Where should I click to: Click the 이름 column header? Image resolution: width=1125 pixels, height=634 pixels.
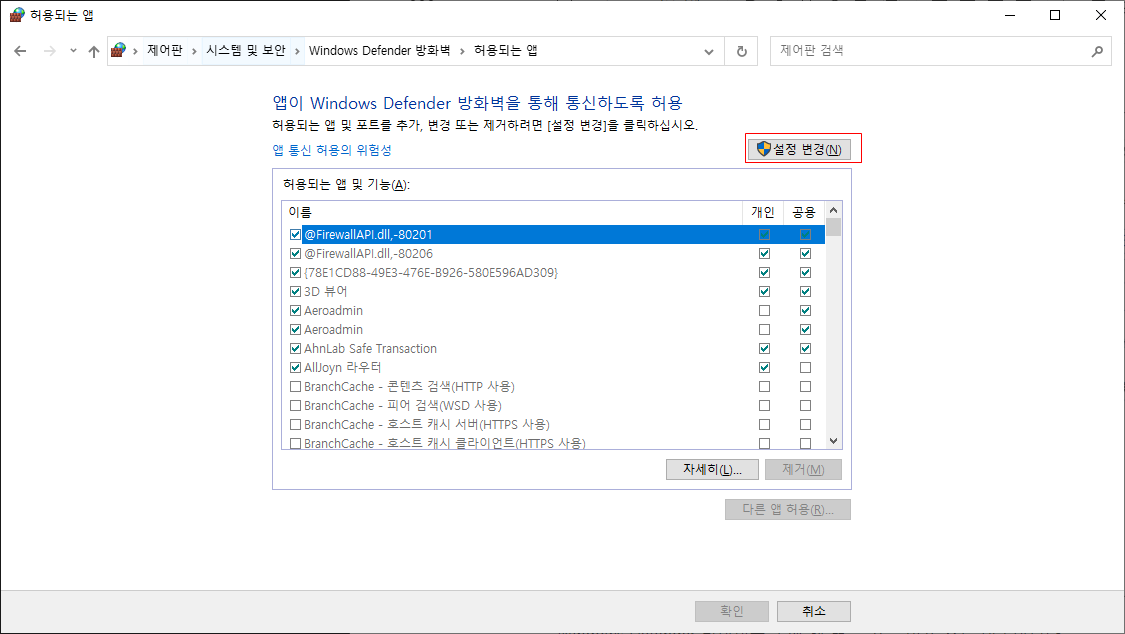coord(512,212)
